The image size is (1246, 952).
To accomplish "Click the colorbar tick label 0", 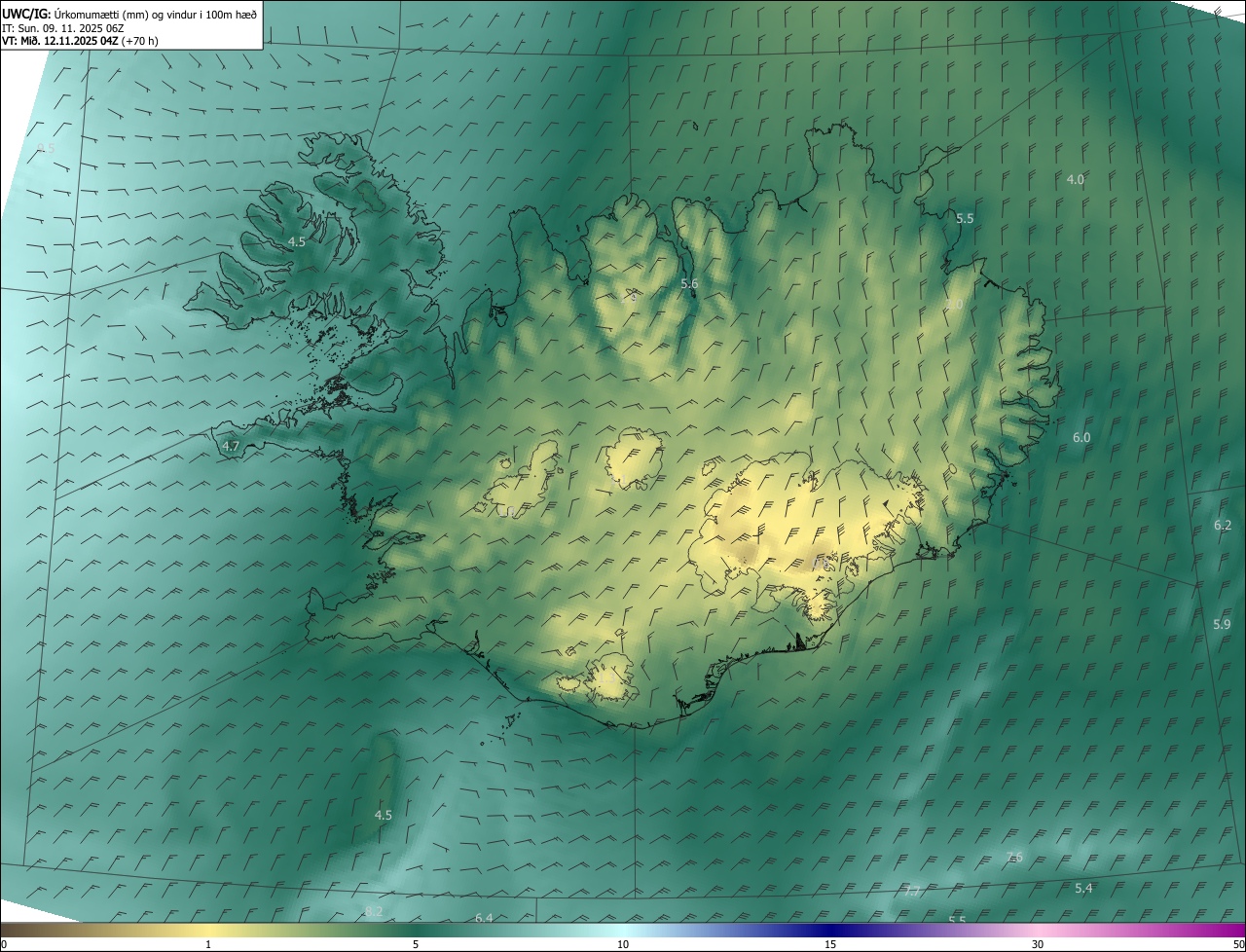I will point(4,944).
